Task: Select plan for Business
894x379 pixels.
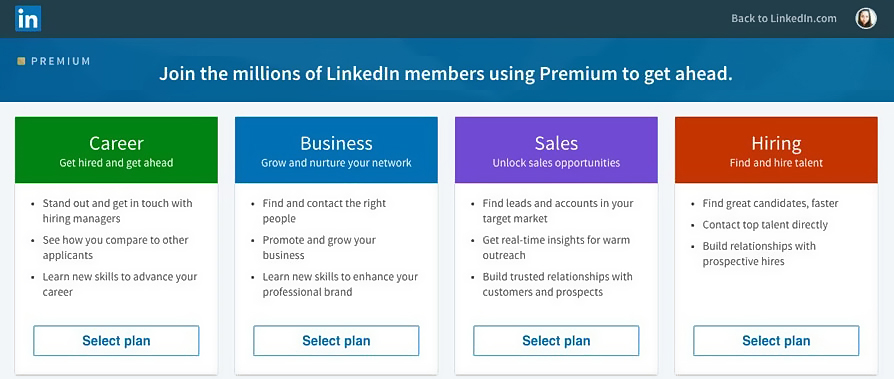Action: pos(336,341)
